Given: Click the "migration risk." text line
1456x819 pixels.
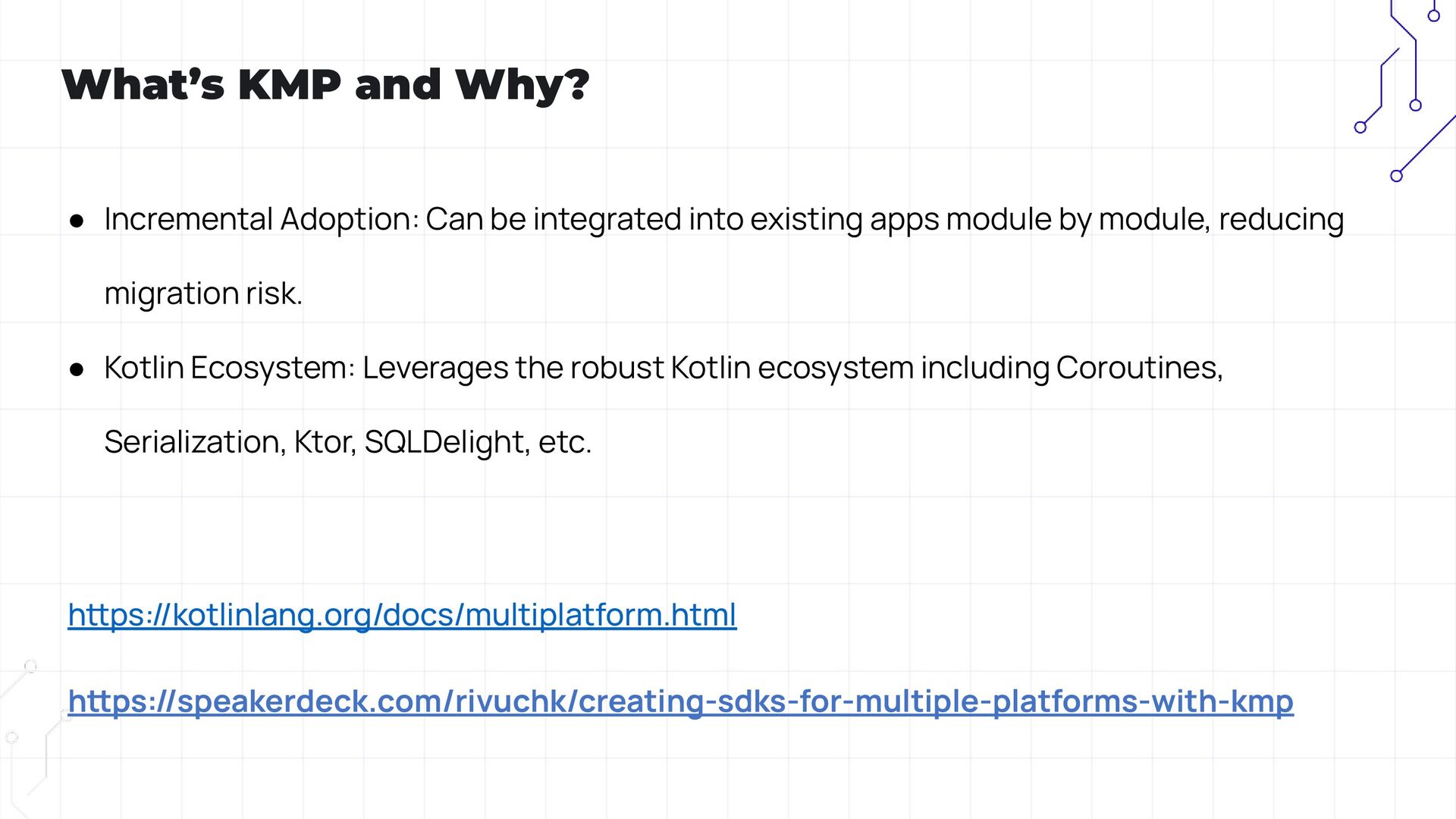Looking at the screenshot, I should click(203, 294).
